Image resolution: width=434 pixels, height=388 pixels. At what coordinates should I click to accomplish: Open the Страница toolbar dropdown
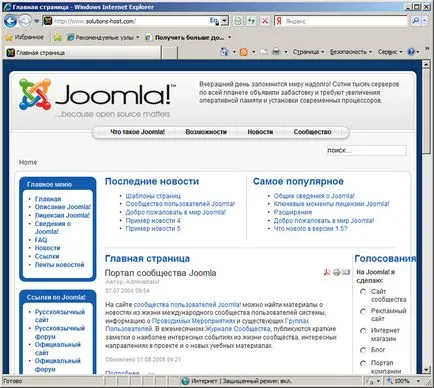[x=308, y=52]
